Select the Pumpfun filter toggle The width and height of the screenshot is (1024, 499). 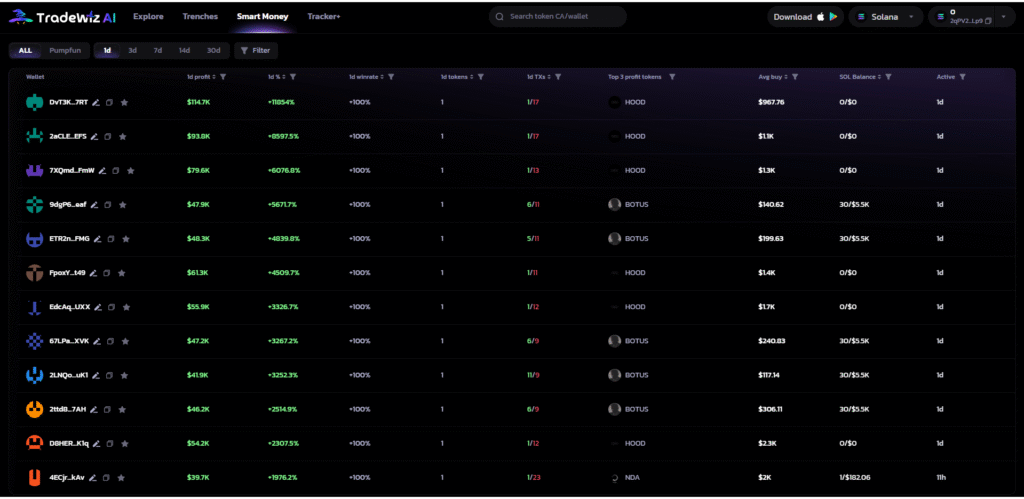(x=65, y=50)
